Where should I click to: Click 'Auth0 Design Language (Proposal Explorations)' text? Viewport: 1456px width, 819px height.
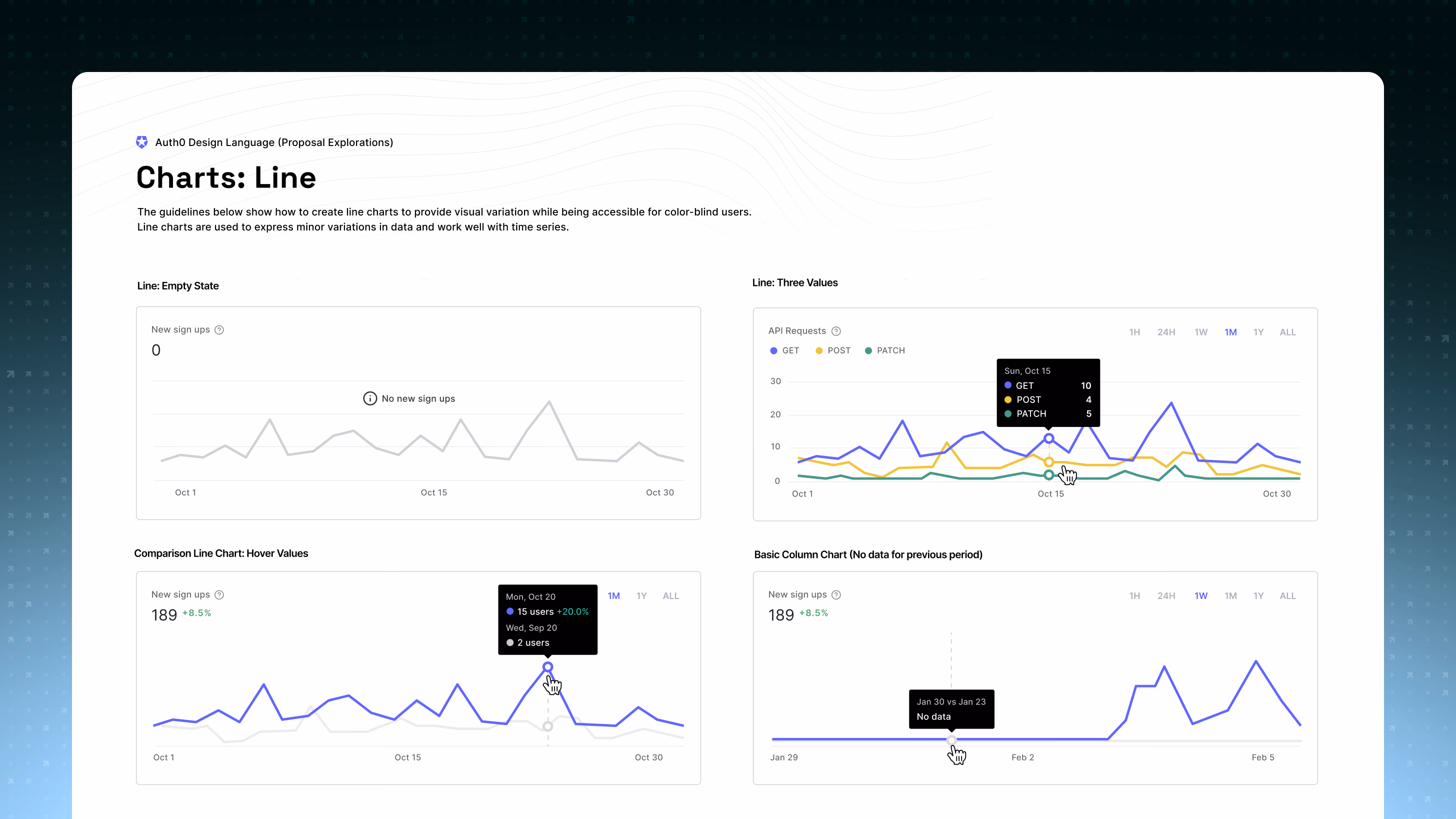click(x=274, y=142)
